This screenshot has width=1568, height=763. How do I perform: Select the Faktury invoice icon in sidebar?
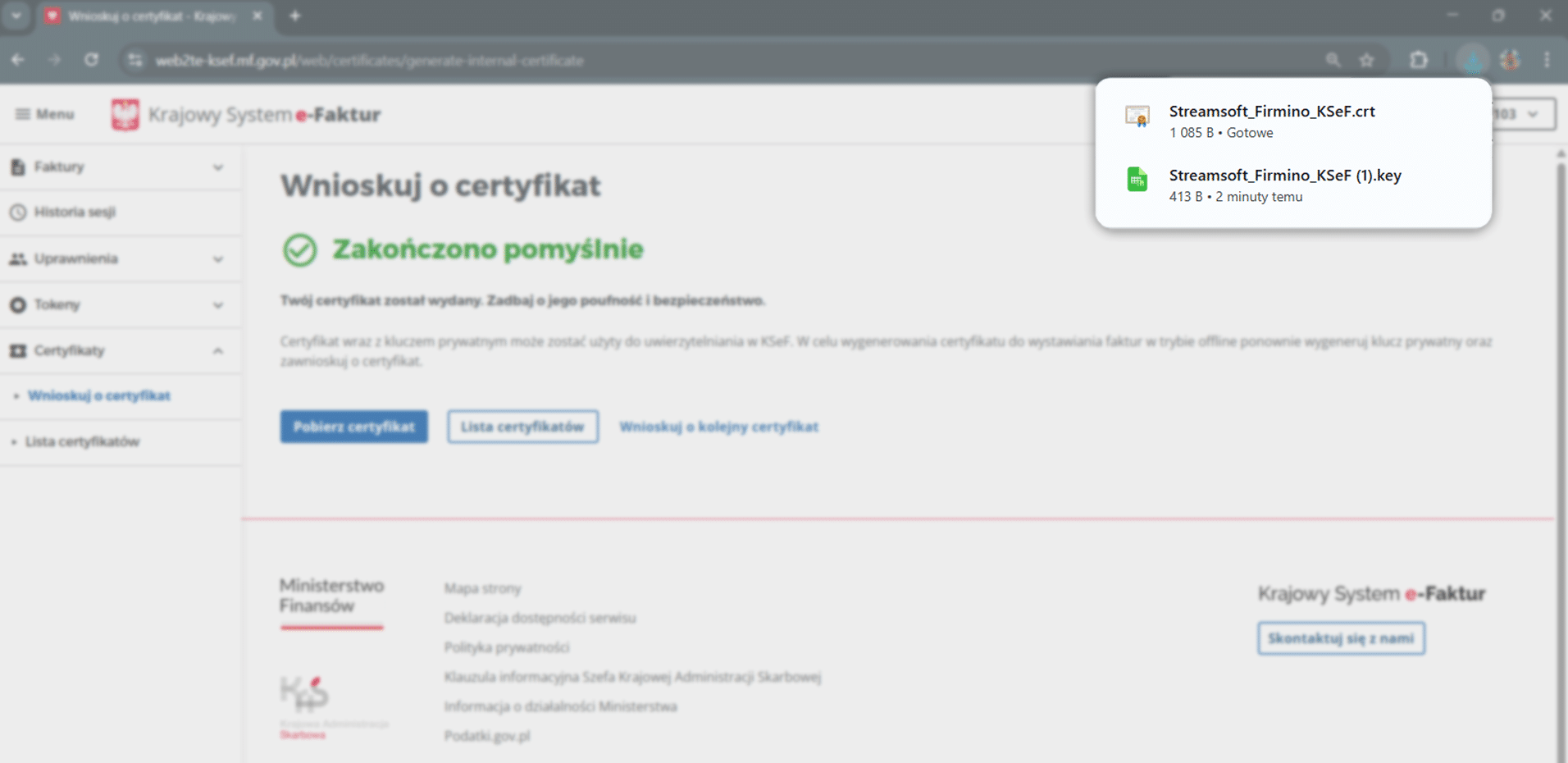pyautogui.click(x=16, y=167)
